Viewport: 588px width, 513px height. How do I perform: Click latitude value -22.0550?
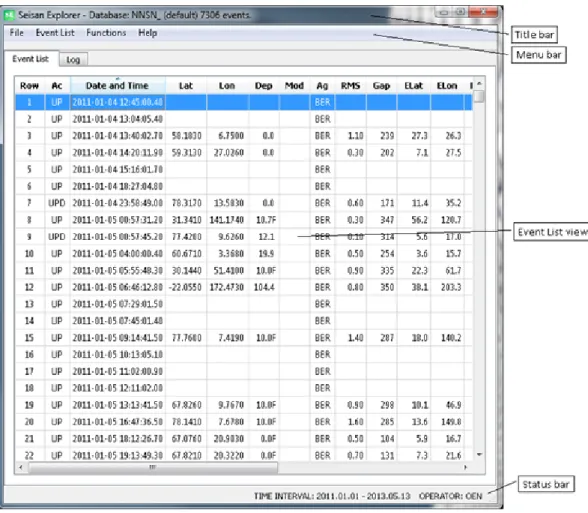coord(185,287)
